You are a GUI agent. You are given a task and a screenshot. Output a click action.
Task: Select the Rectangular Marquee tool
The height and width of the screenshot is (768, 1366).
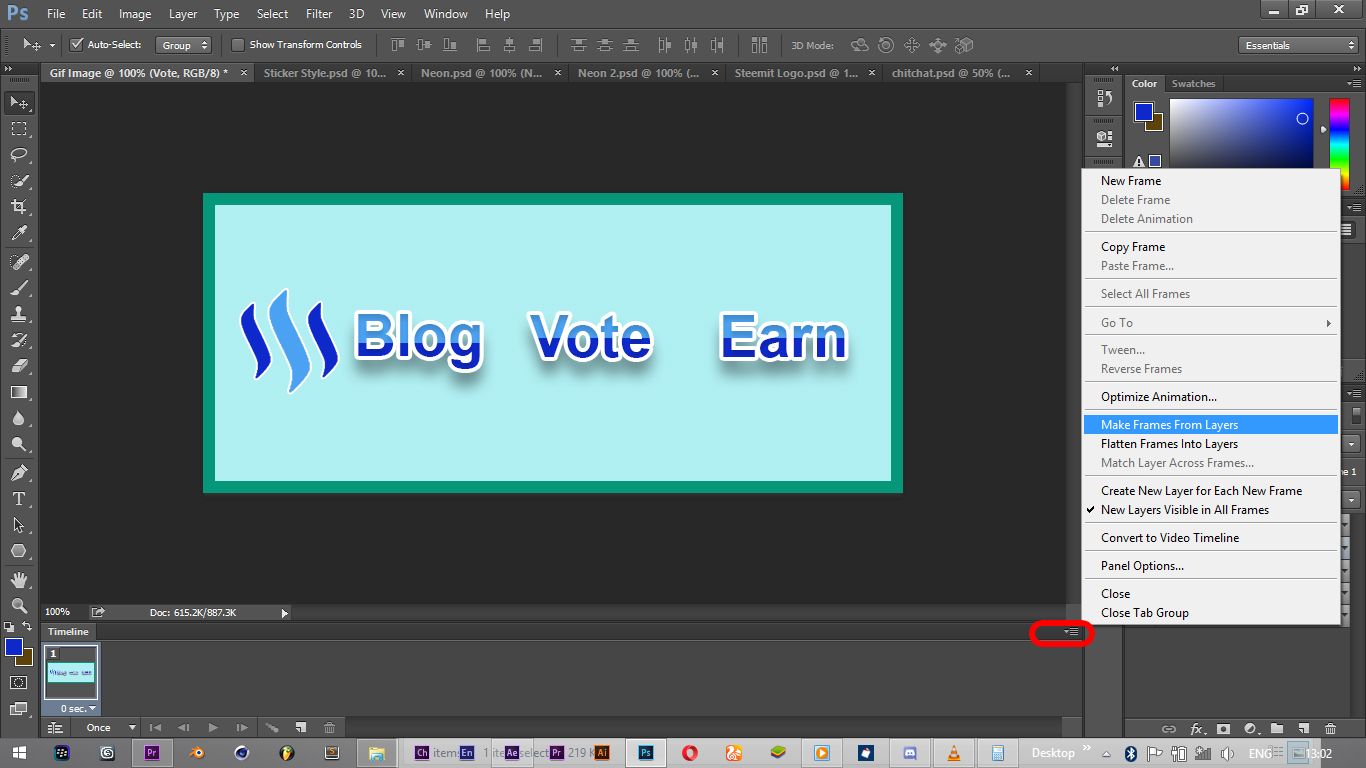(19, 129)
